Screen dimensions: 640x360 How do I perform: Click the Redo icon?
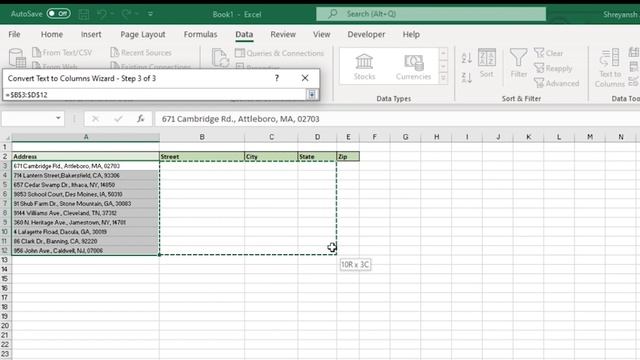tap(126, 14)
